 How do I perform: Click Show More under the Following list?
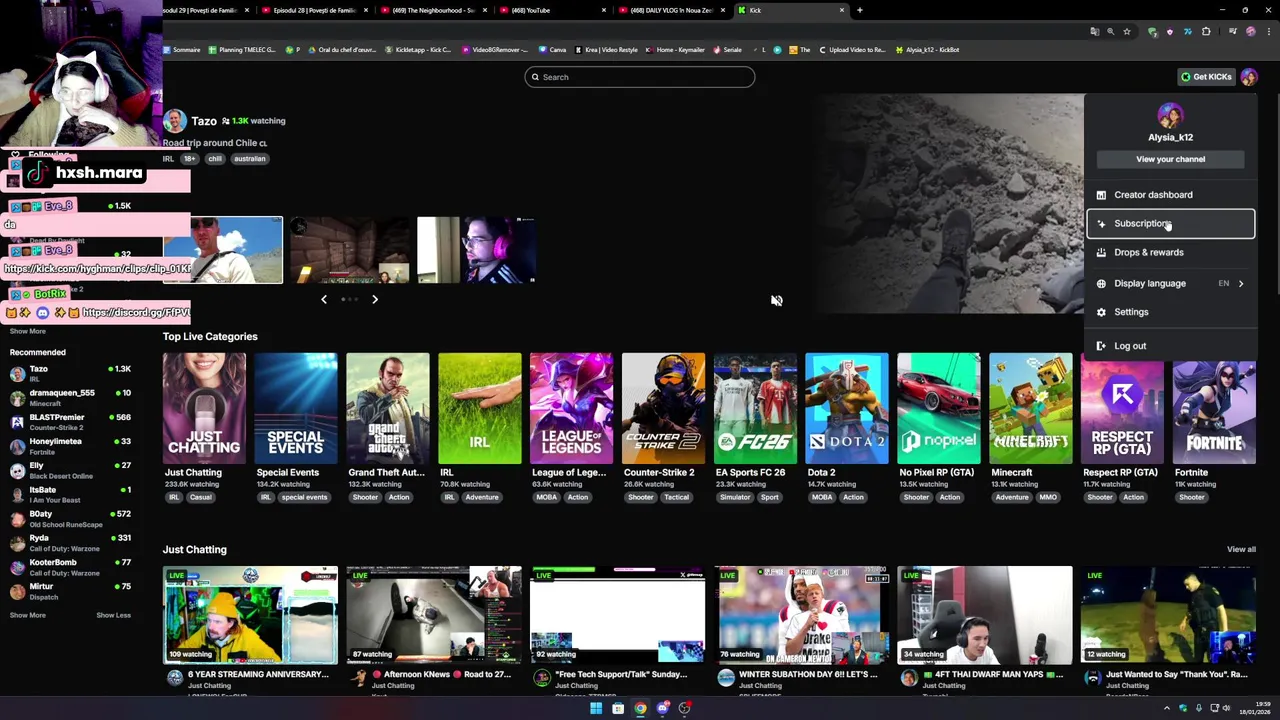(x=27, y=331)
